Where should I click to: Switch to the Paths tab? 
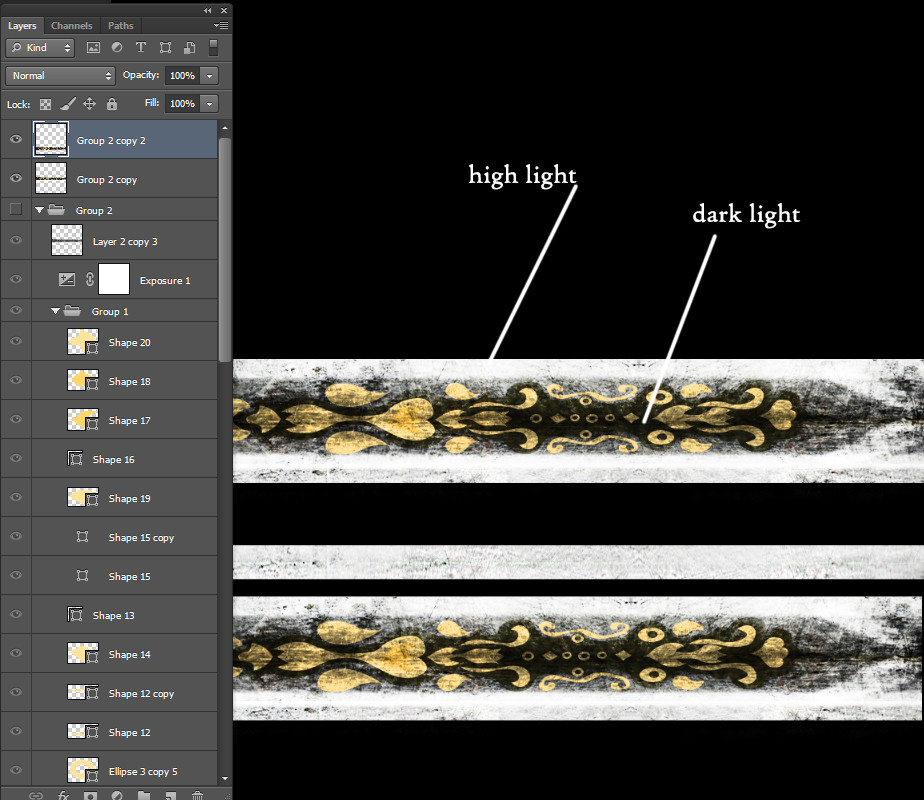[x=120, y=25]
